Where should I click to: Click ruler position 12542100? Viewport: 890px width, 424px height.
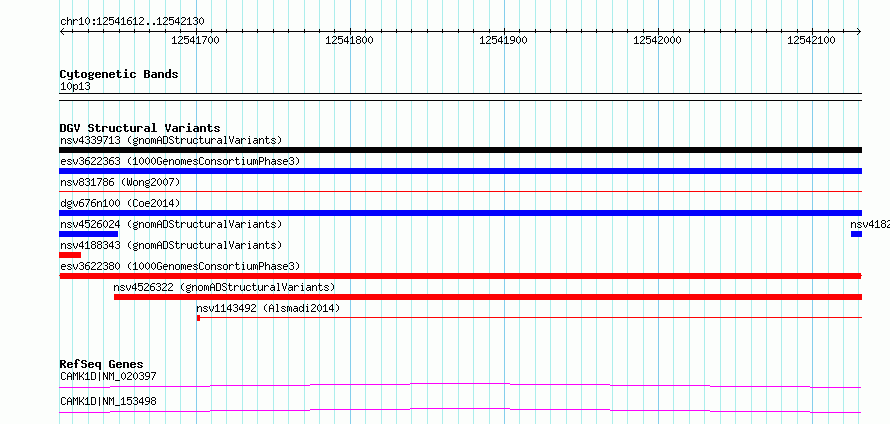(811, 40)
